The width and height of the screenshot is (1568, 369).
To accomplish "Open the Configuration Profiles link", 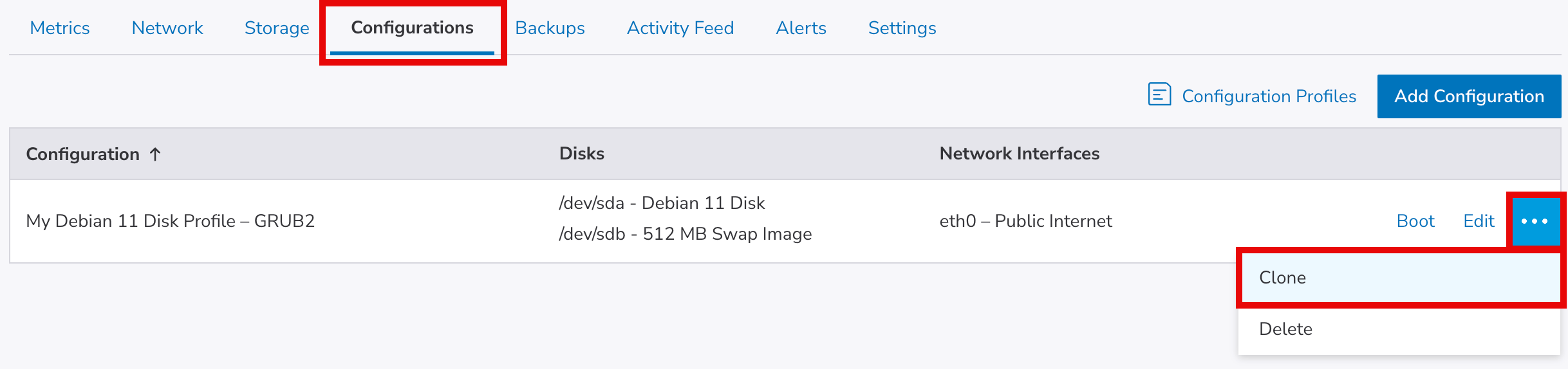I will click(1269, 96).
